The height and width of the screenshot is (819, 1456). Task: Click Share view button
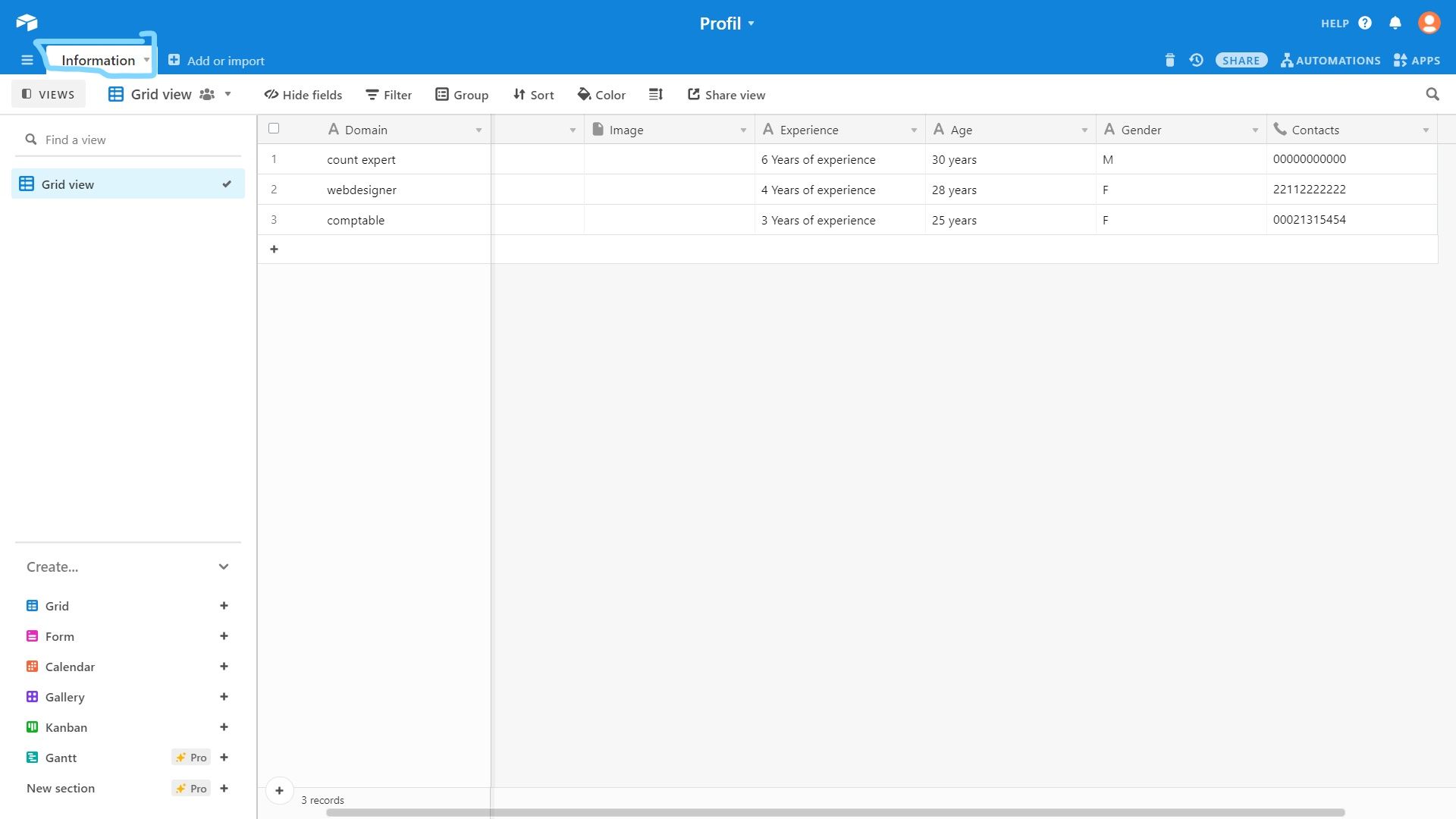pyautogui.click(x=726, y=95)
